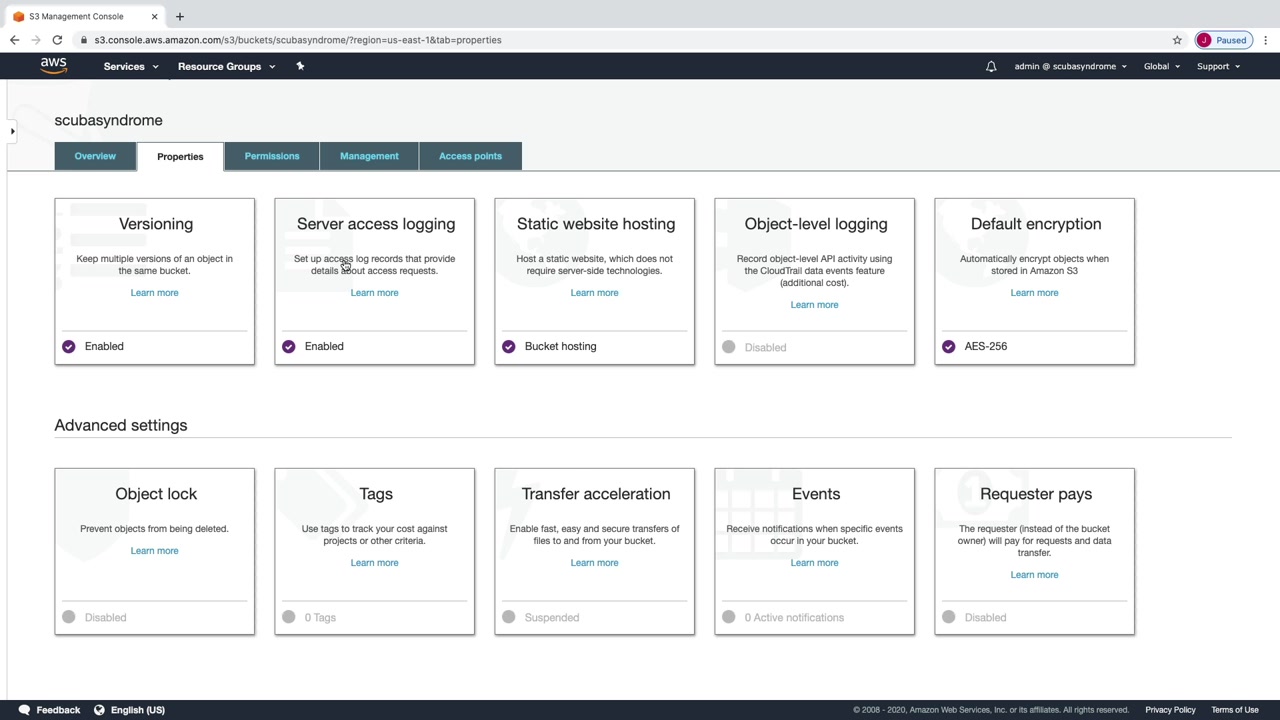Click the AWS logo home icon
The height and width of the screenshot is (720, 1280).
pyautogui.click(x=54, y=66)
